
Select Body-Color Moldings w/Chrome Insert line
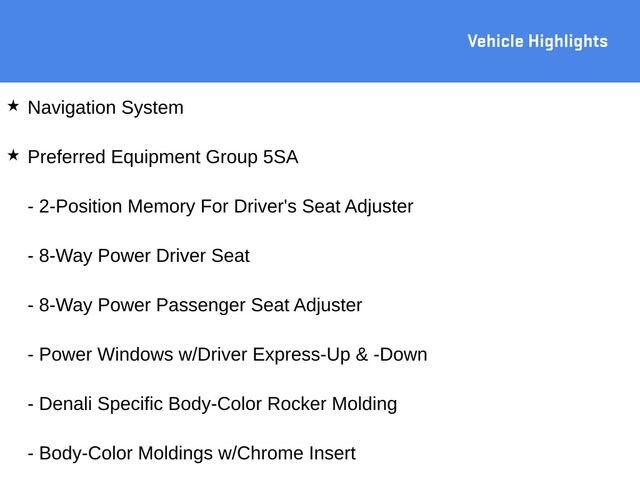[x=191, y=453]
